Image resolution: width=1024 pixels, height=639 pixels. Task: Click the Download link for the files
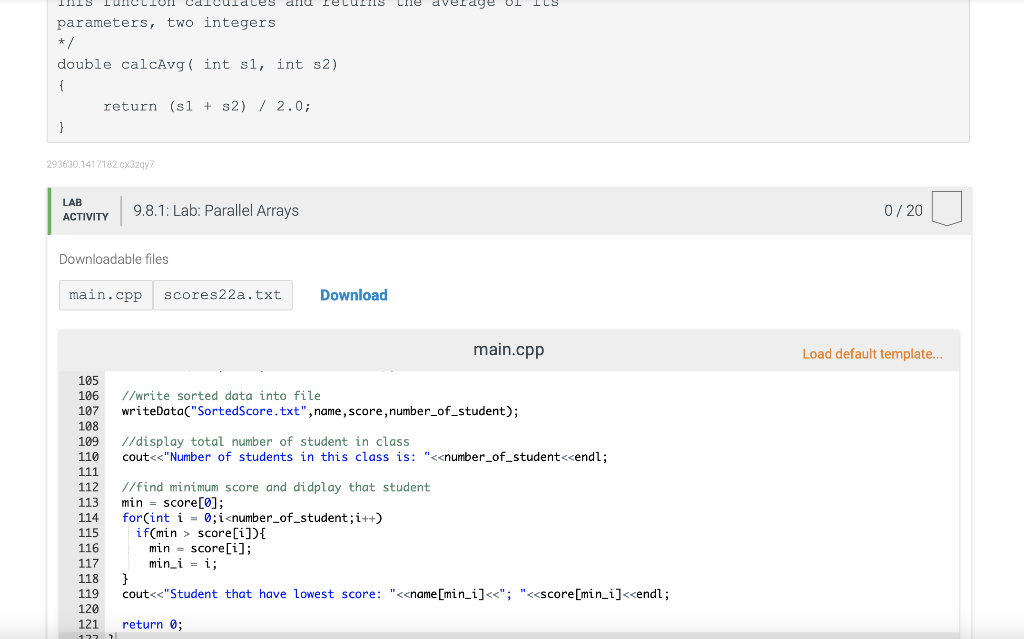pos(353,295)
